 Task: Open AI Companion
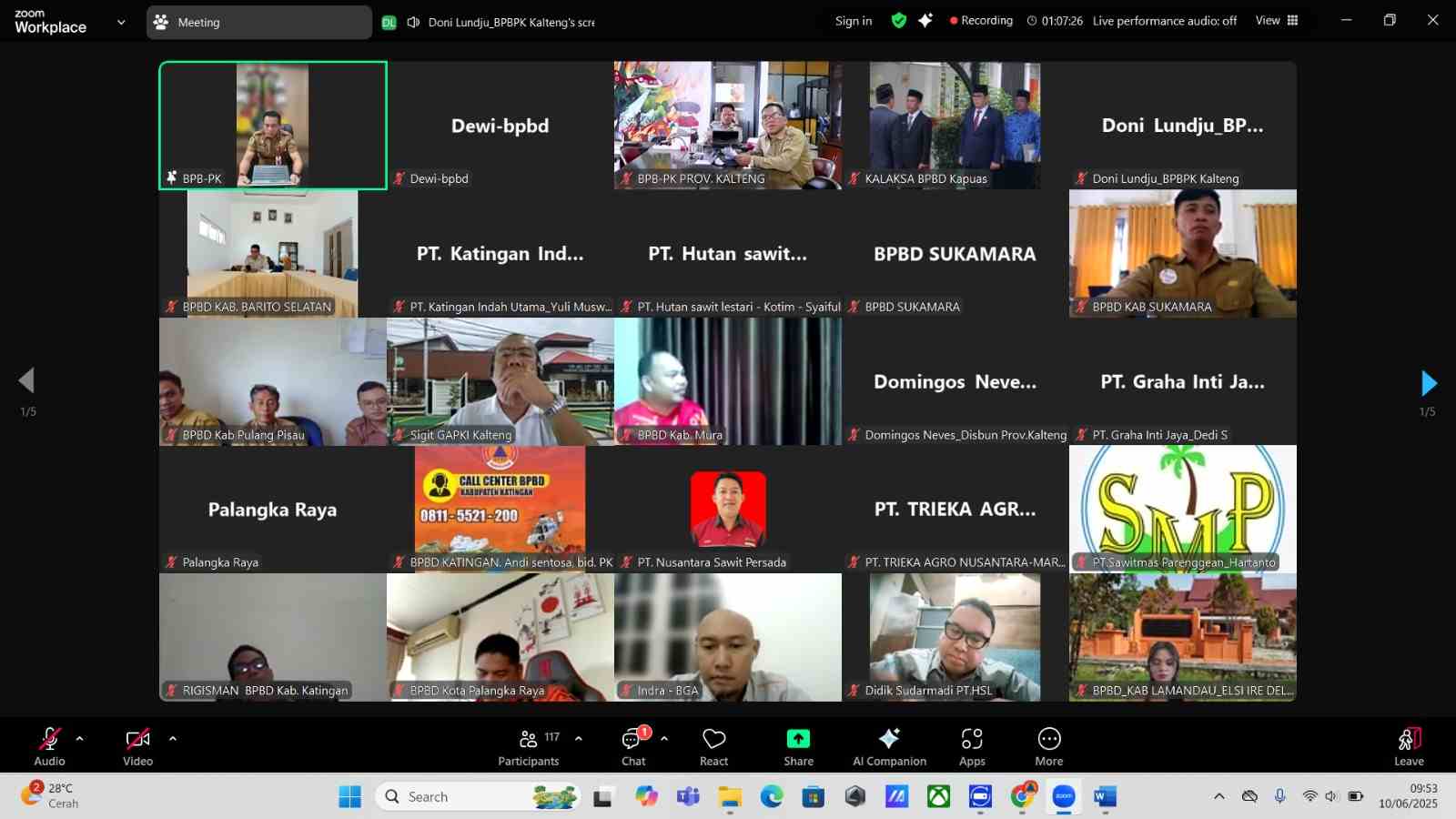pos(889,746)
